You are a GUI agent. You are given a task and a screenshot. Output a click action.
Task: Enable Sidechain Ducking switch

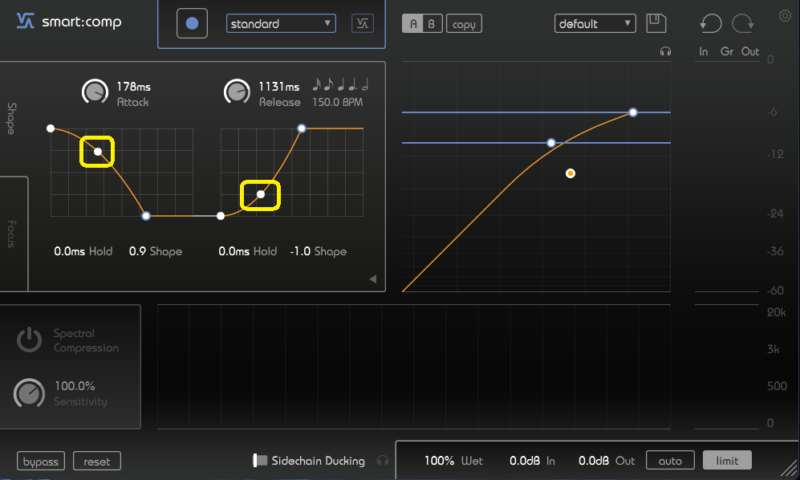tap(260, 461)
